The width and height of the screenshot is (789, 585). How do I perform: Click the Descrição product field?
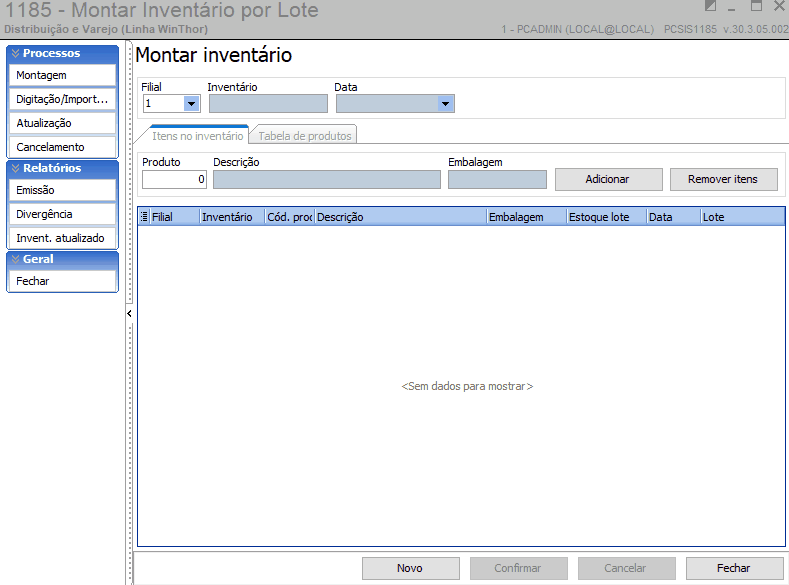pos(327,180)
